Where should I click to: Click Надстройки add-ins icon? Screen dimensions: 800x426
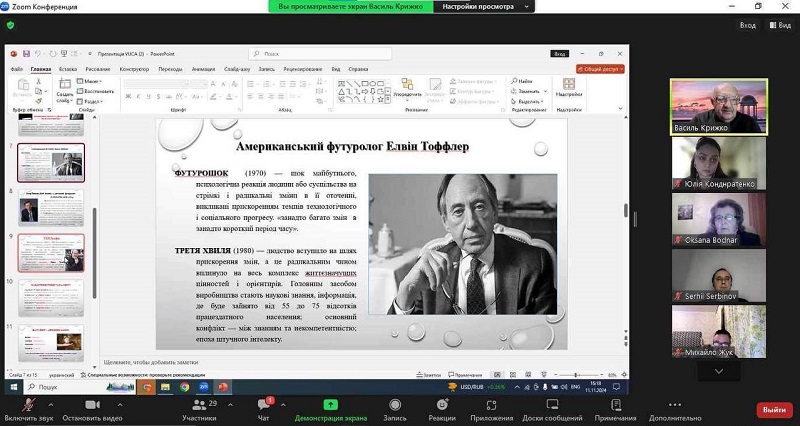click(569, 87)
